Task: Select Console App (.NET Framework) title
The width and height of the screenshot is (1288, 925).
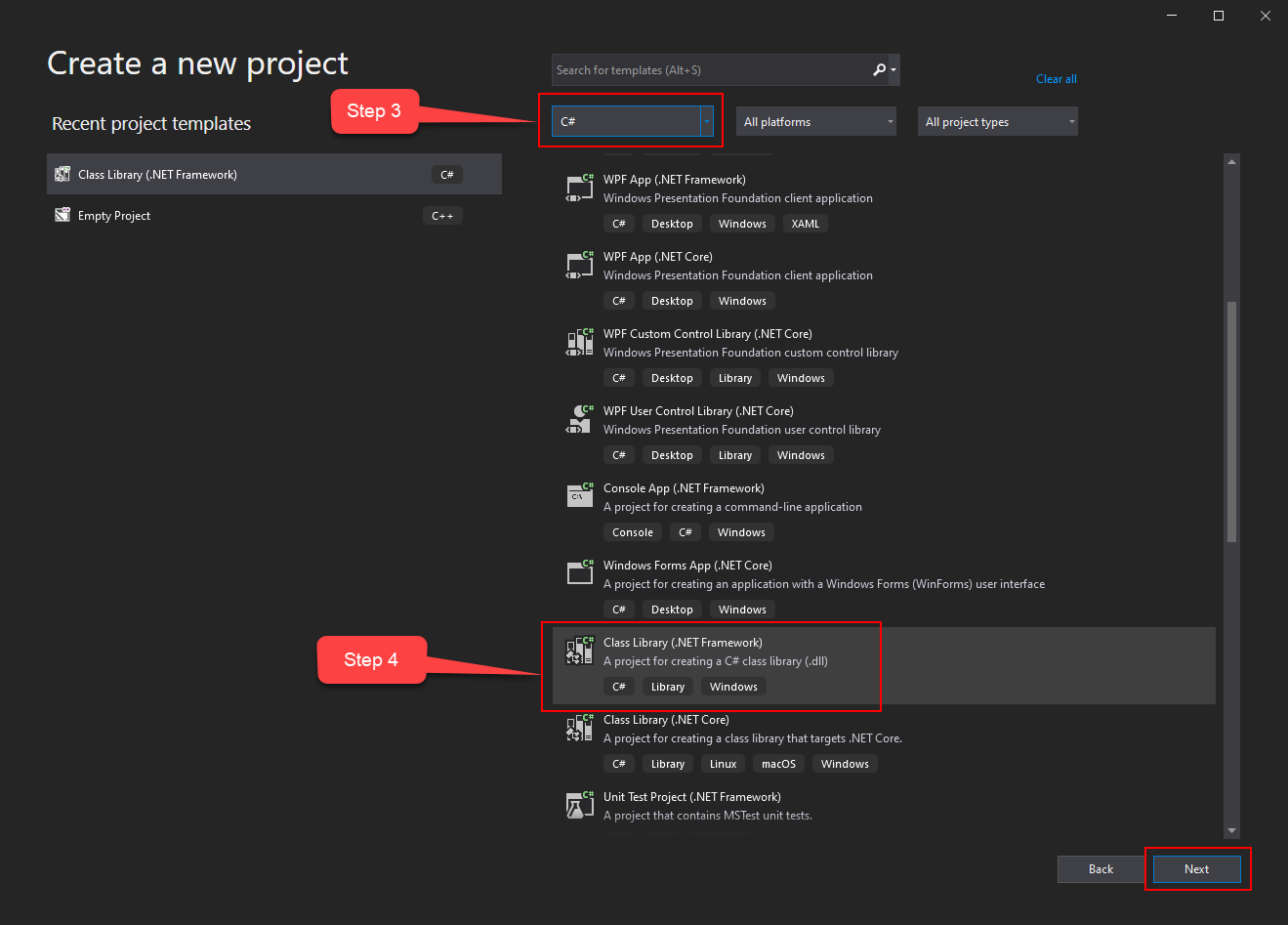Action: (685, 488)
